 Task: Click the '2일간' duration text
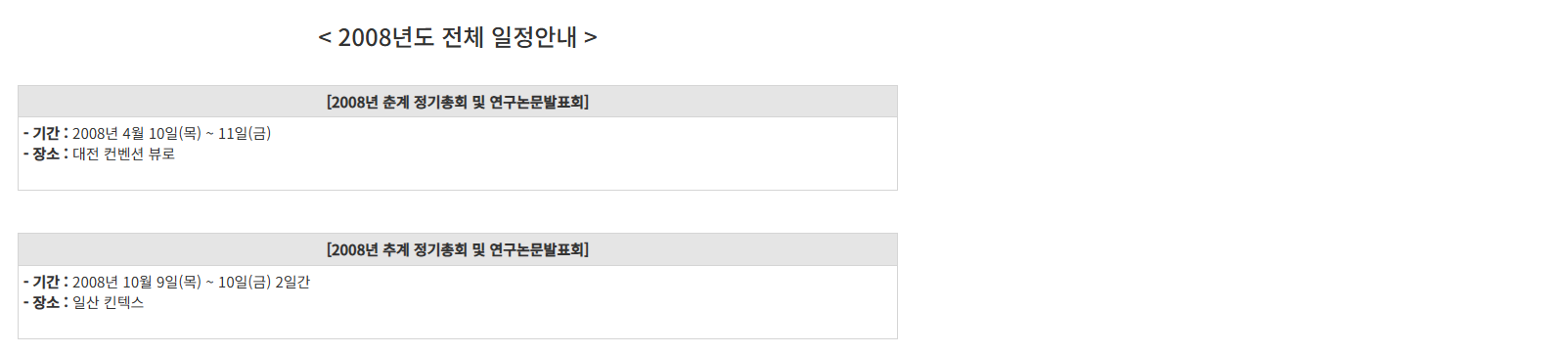292,282
